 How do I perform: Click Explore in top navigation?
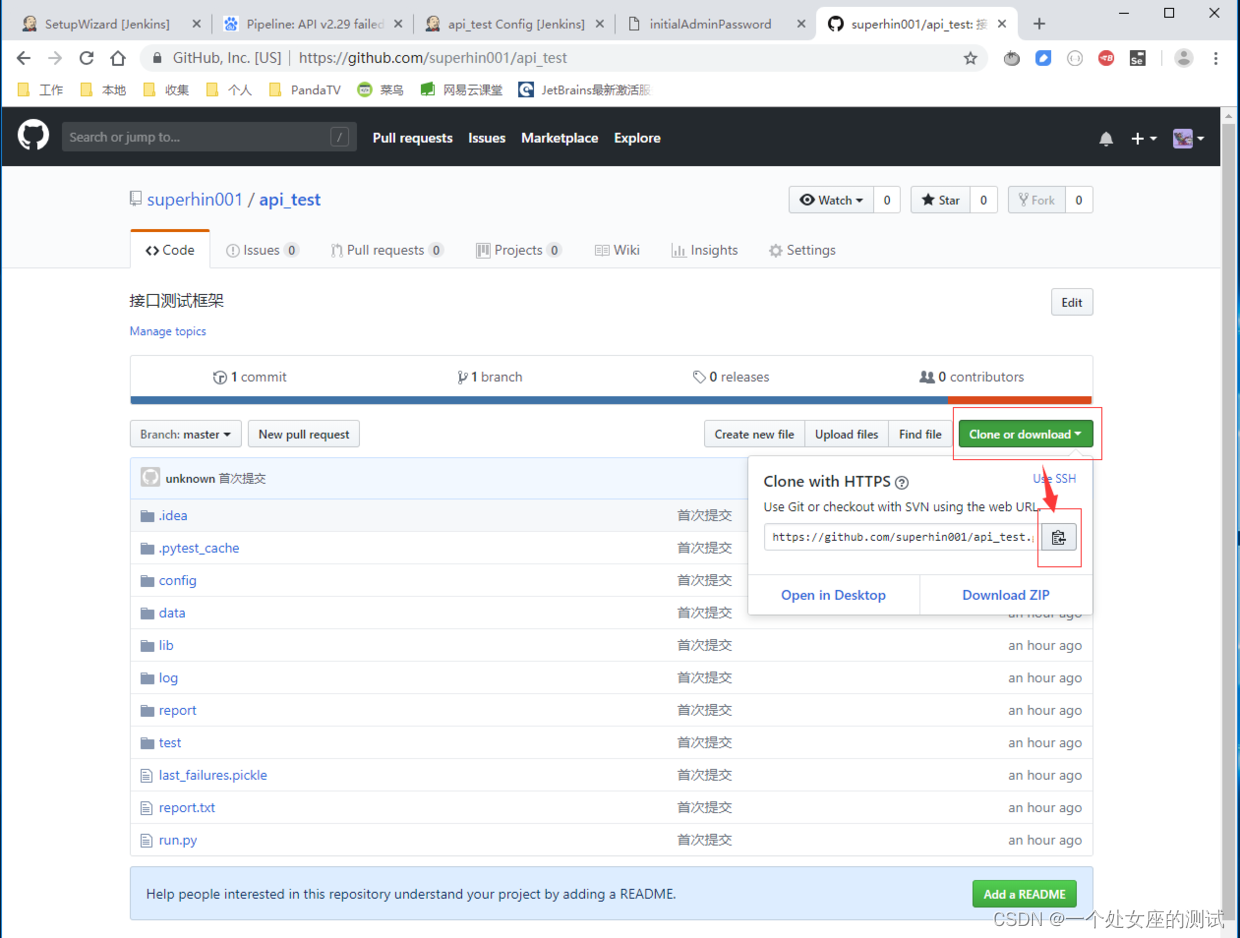(x=637, y=138)
